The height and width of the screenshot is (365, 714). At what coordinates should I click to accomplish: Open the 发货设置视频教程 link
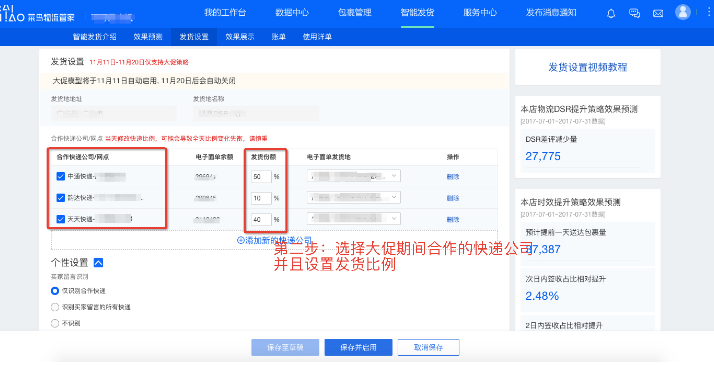(587, 67)
